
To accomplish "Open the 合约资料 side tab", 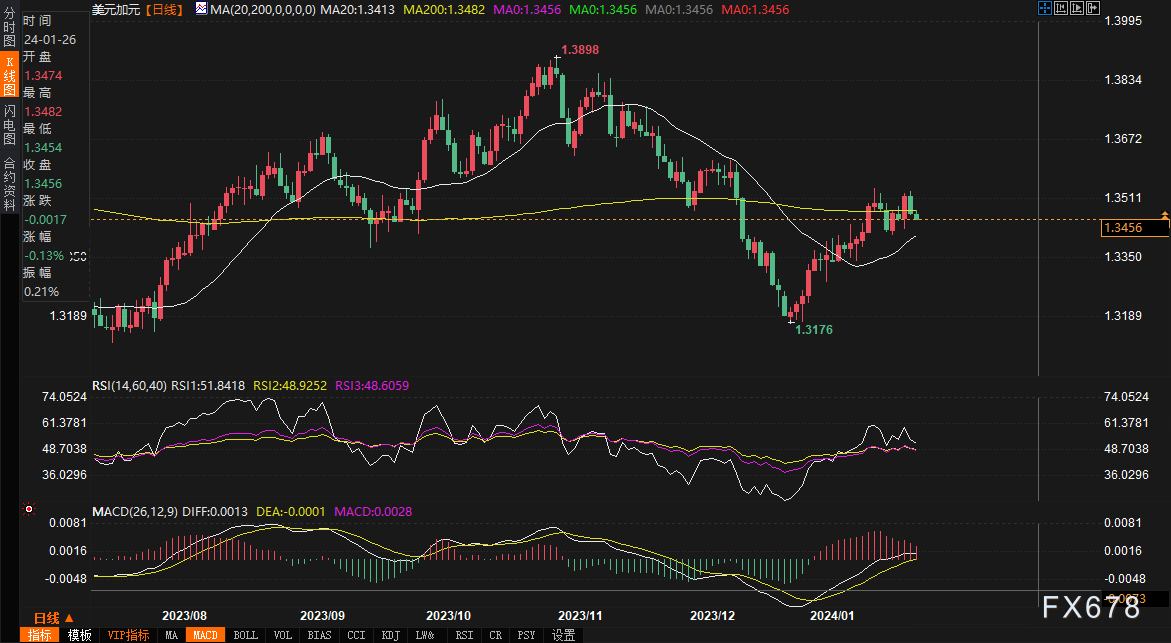I will click(9, 178).
